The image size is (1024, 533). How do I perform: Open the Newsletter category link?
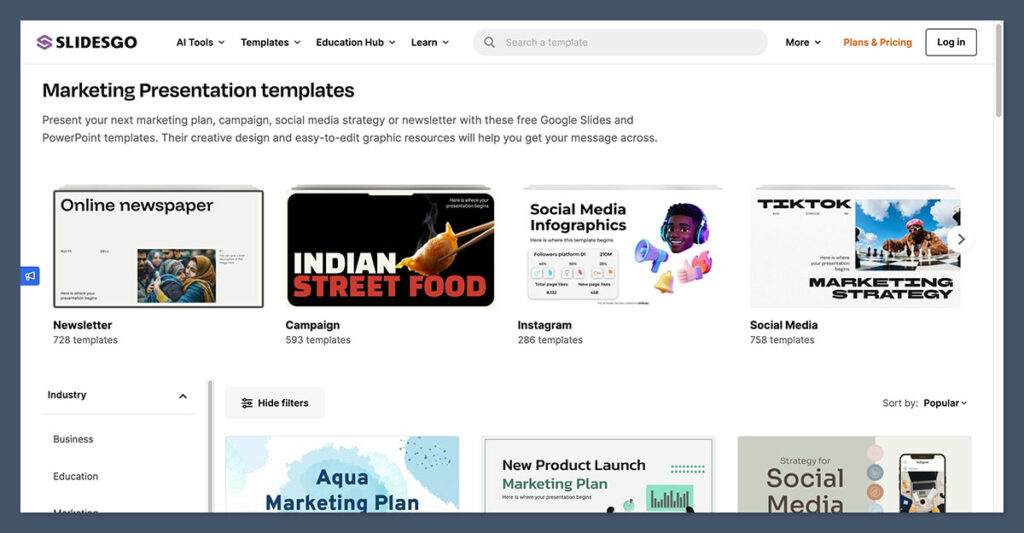(x=82, y=325)
